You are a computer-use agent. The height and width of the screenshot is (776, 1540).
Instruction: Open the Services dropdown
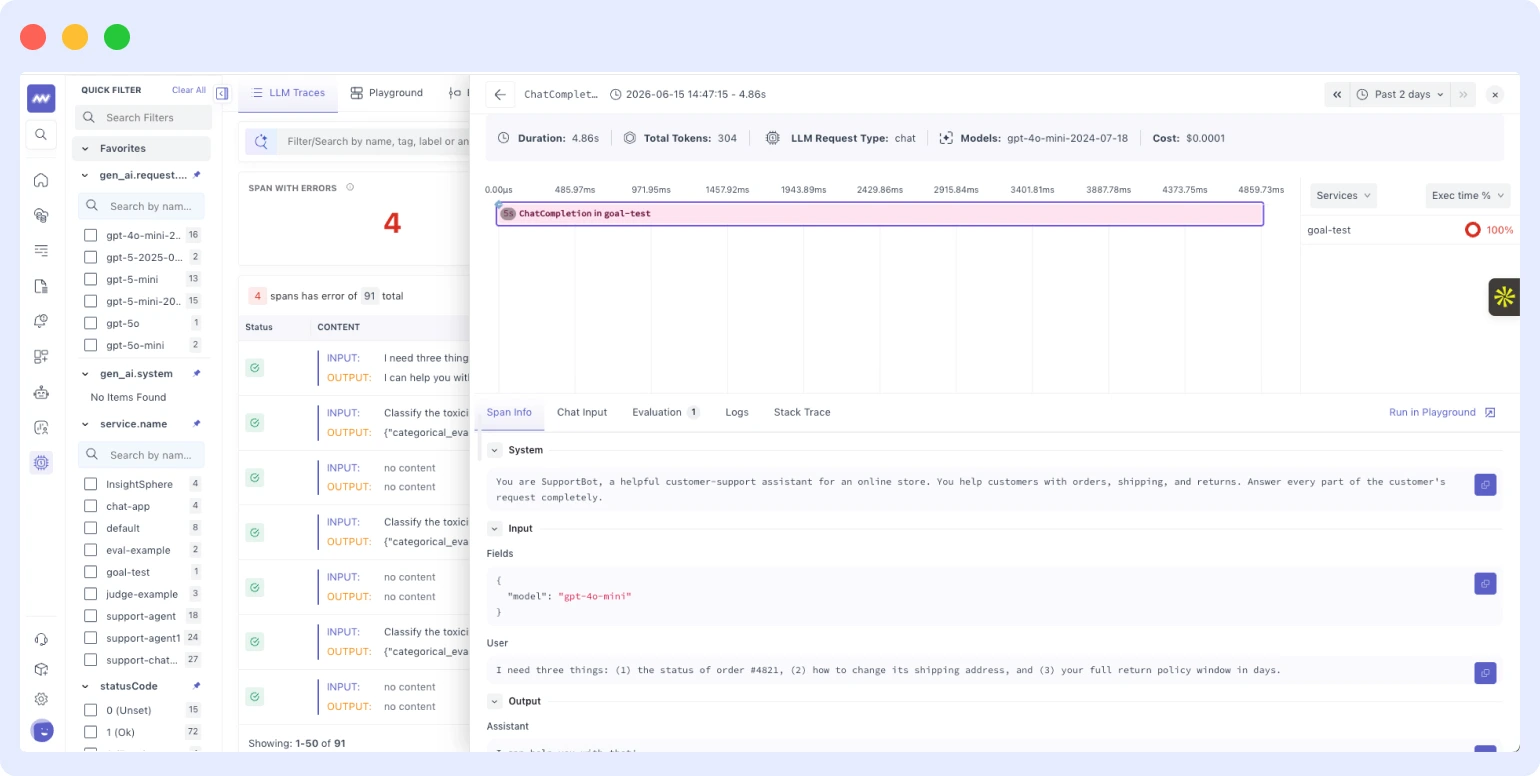click(x=1344, y=195)
